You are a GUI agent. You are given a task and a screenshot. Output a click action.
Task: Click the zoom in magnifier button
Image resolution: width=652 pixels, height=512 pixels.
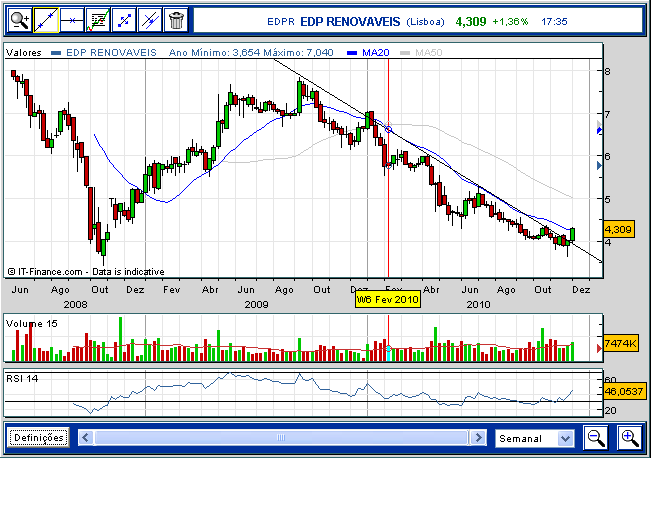point(630,438)
